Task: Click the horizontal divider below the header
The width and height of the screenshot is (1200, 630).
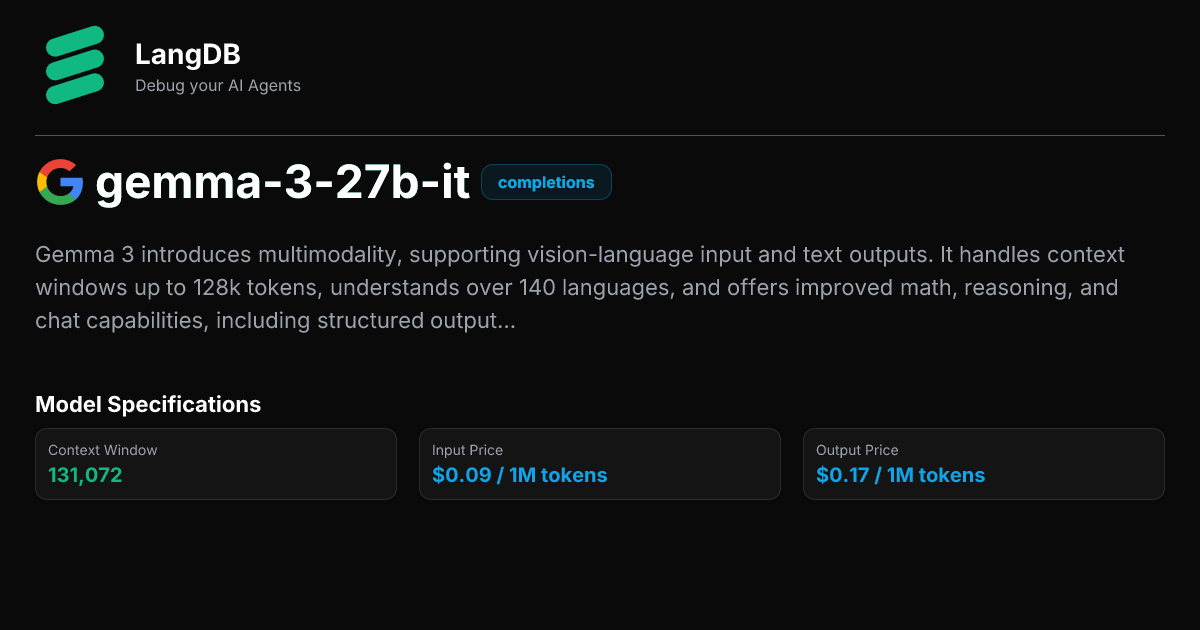Action: [600, 135]
